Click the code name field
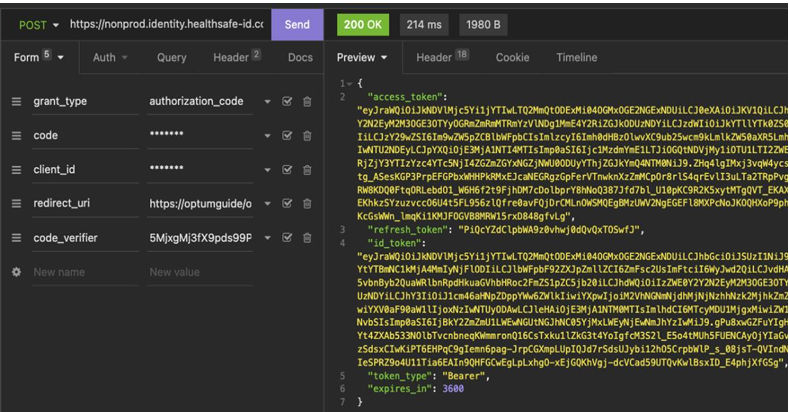789x412 pixels. point(85,136)
